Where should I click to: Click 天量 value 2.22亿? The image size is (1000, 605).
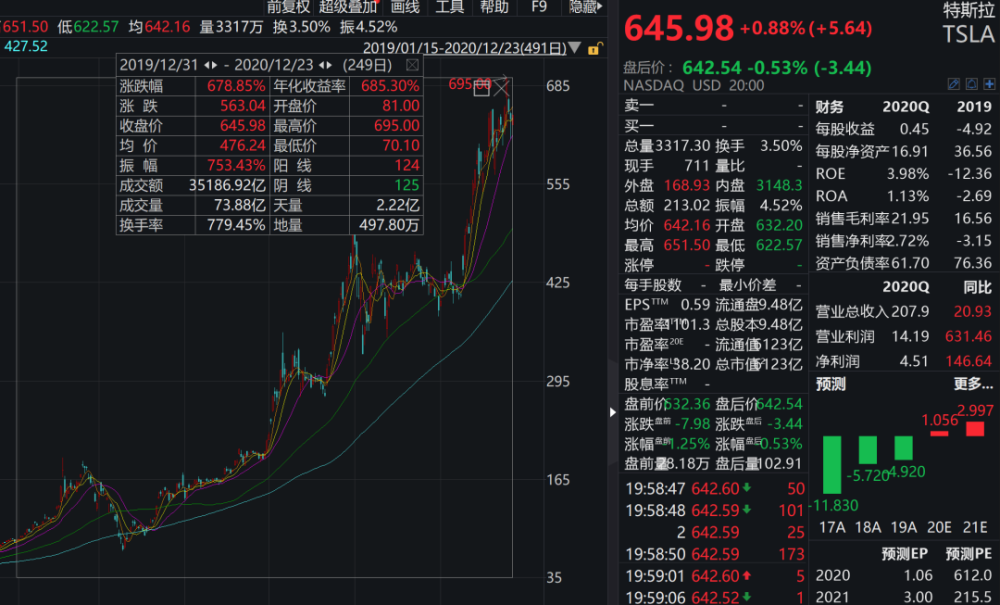[397, 205]
